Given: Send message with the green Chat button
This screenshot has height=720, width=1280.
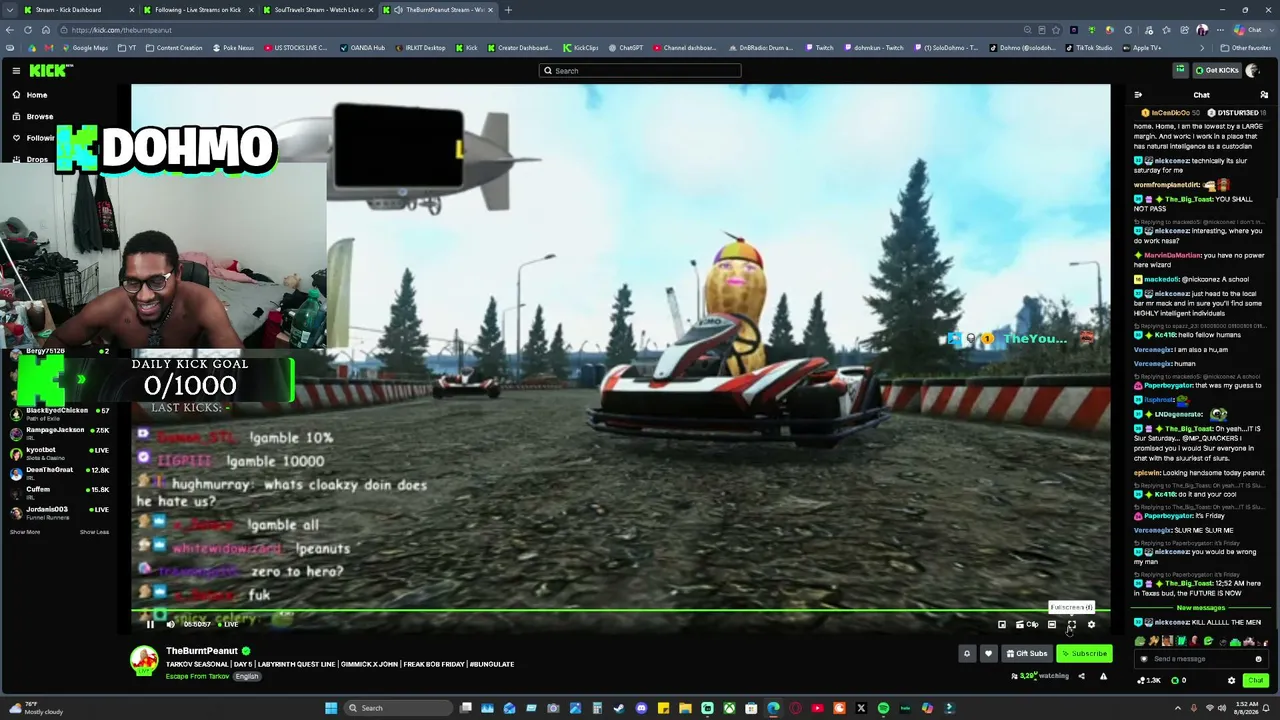Looking at the screenshot, I should (x=1256, y=680).
